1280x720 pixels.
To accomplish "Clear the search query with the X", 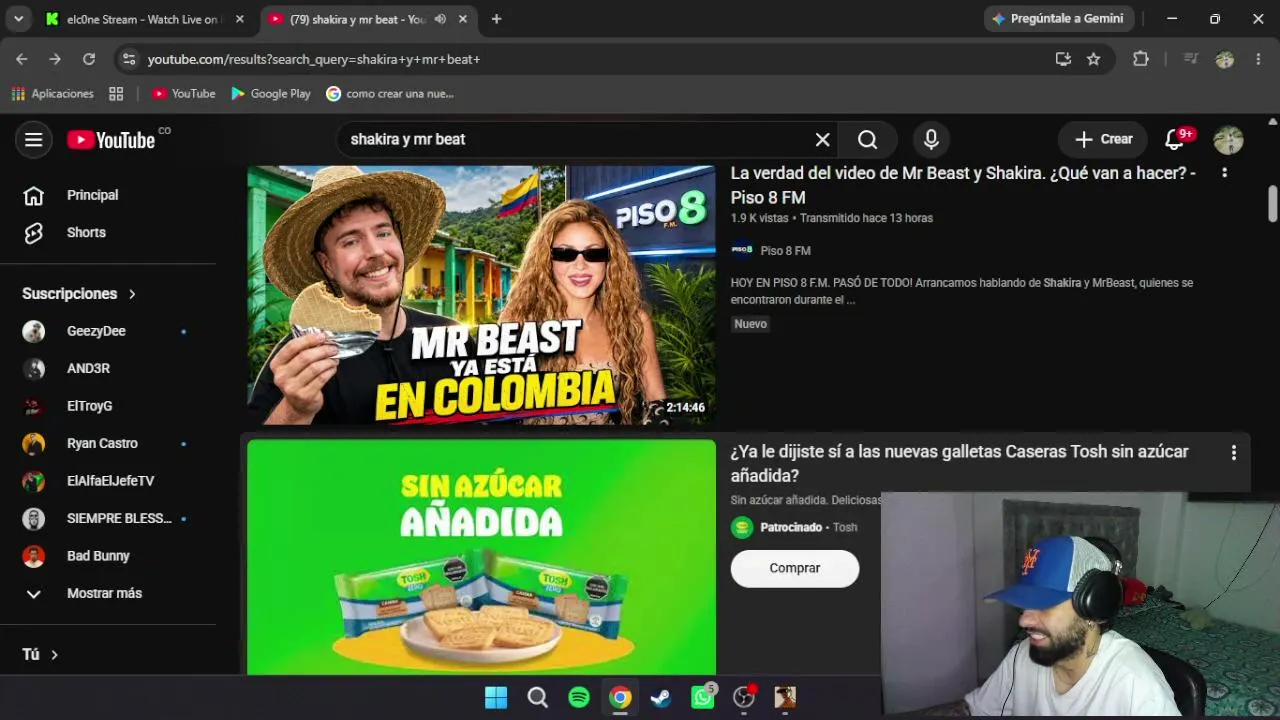I will tap(822, 140).
